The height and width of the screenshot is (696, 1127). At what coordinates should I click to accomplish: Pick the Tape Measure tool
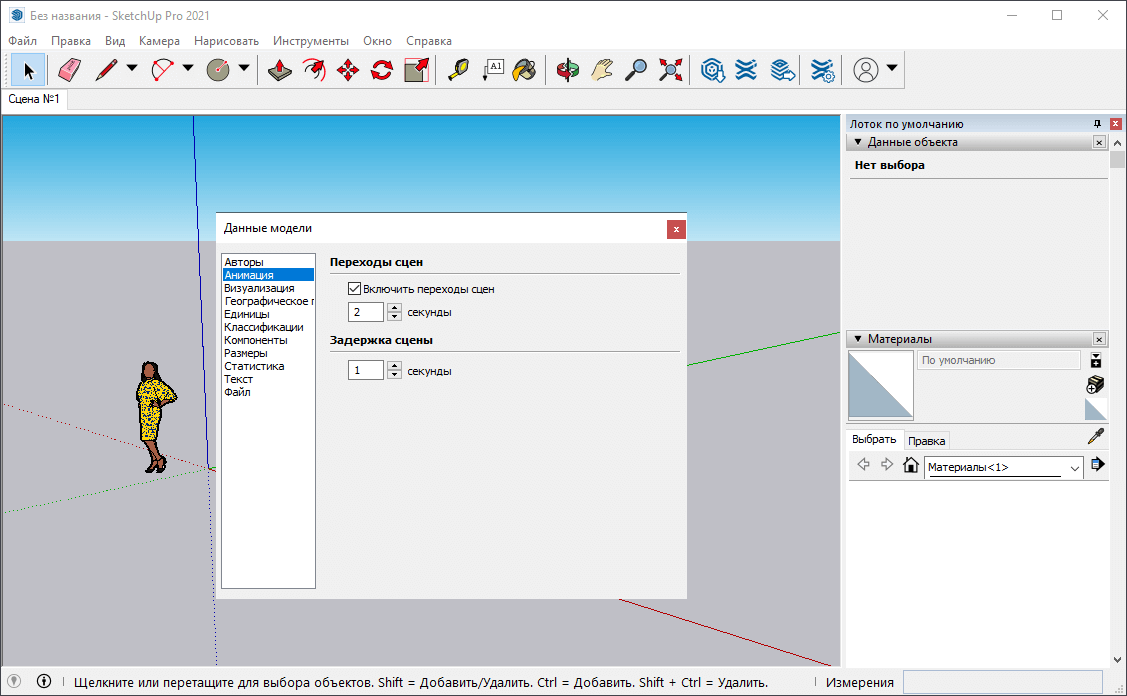(x=458, y=70)
